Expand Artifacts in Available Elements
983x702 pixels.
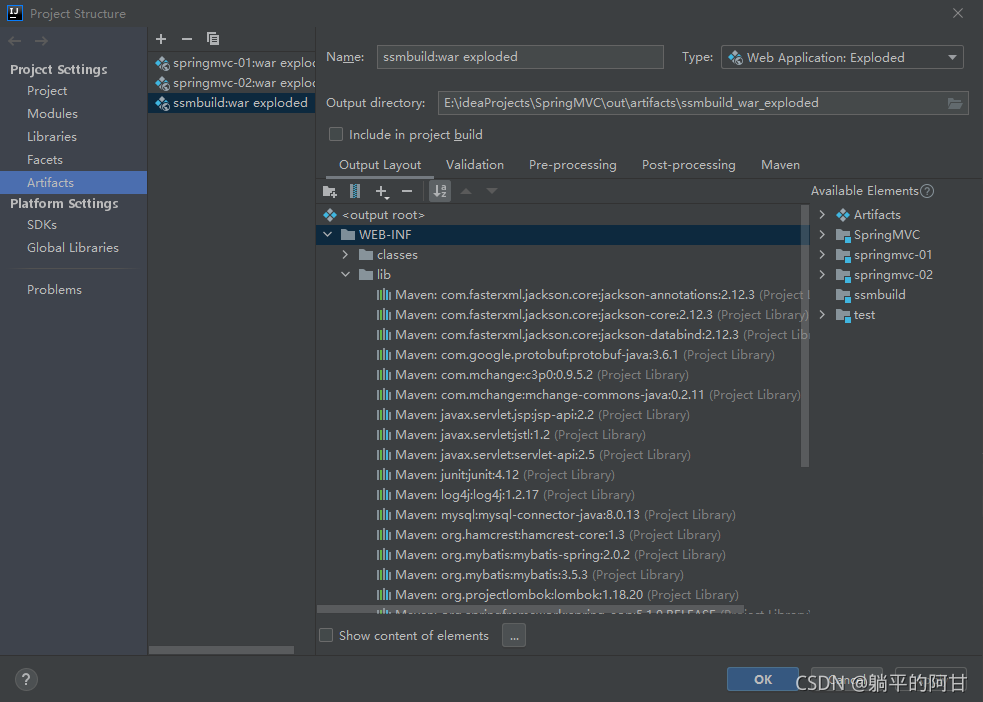tap(822, 215)
